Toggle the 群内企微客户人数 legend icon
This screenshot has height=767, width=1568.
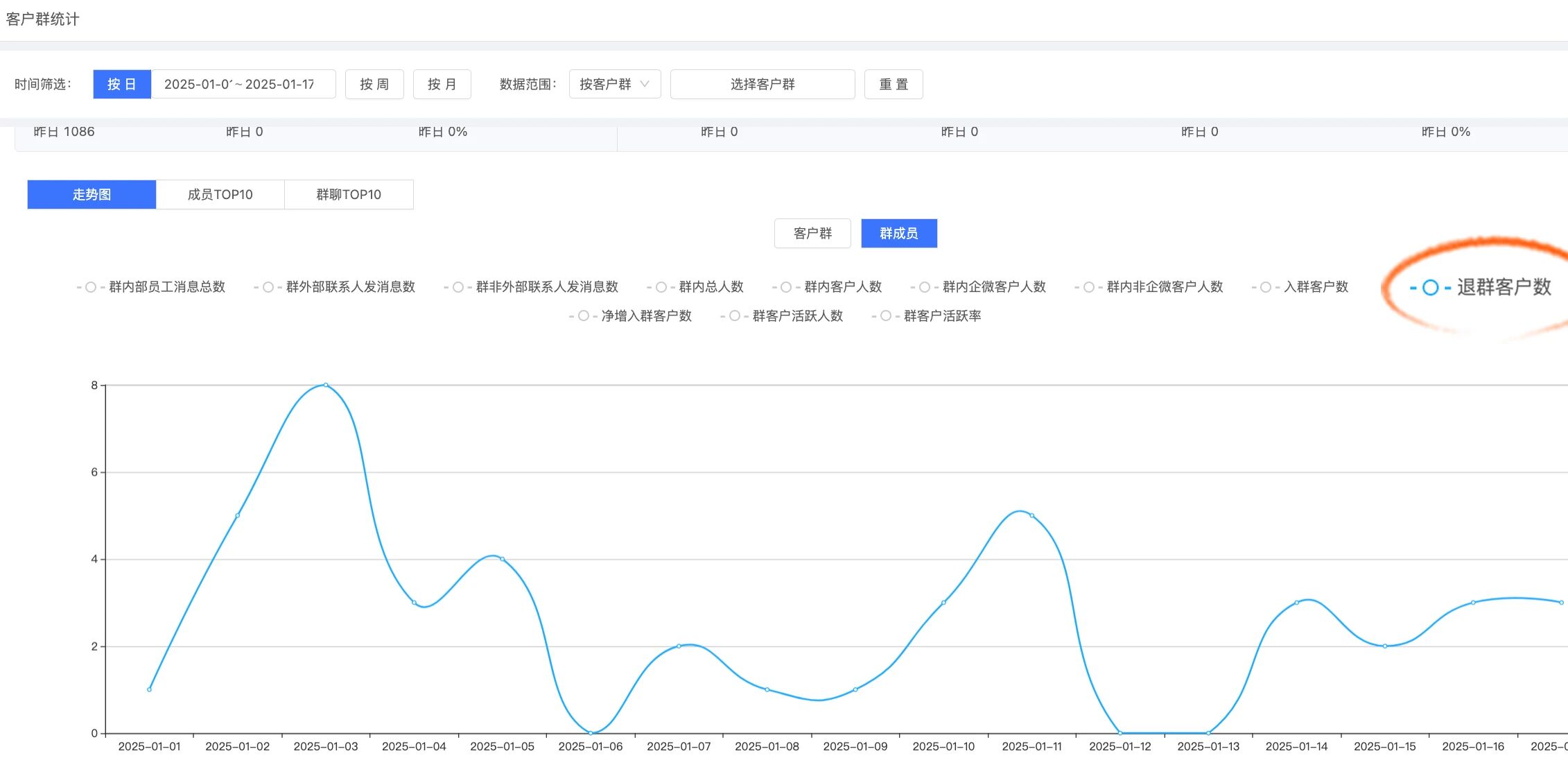coord(925,287)
